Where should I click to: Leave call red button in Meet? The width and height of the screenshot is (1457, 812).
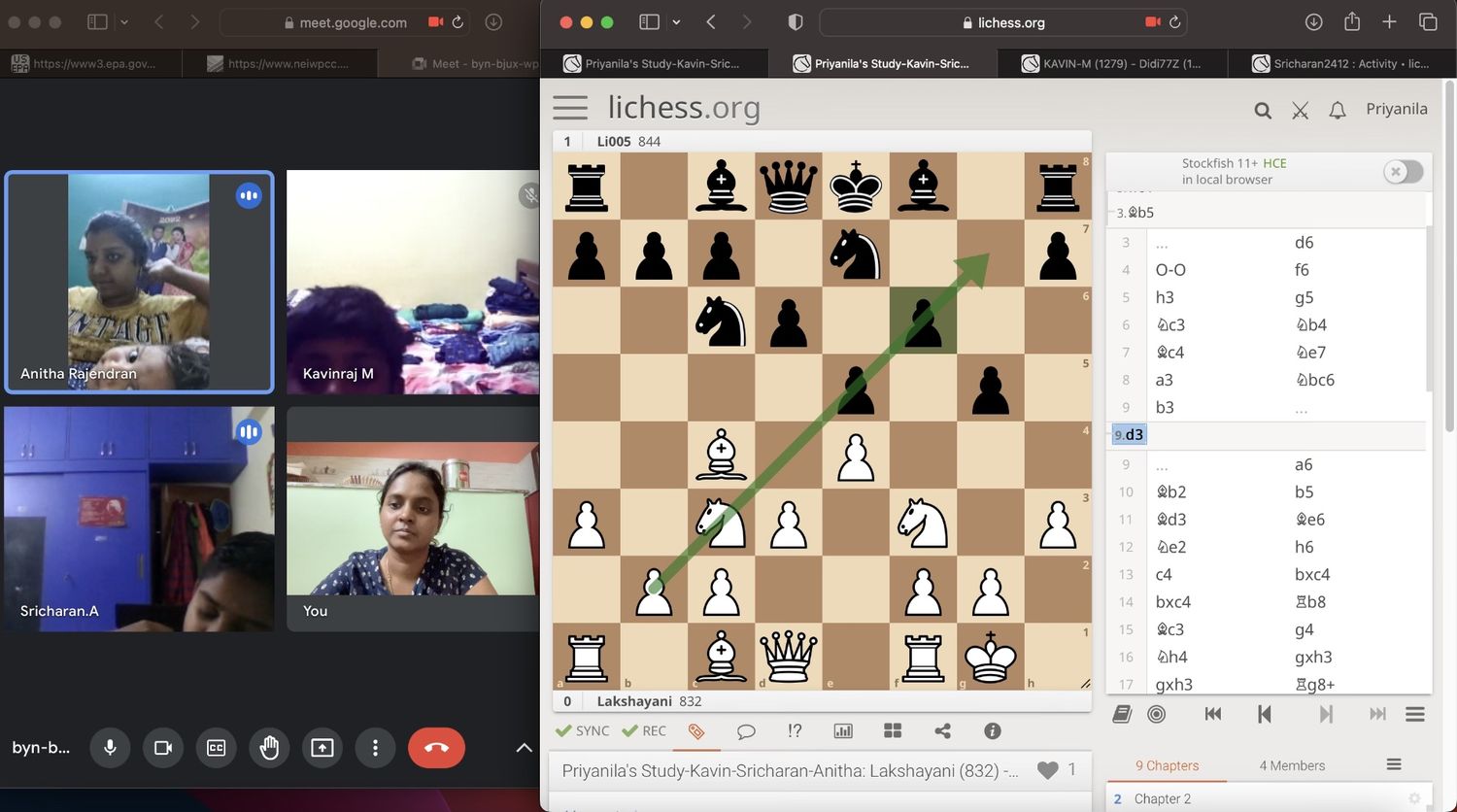coord(436,747)
